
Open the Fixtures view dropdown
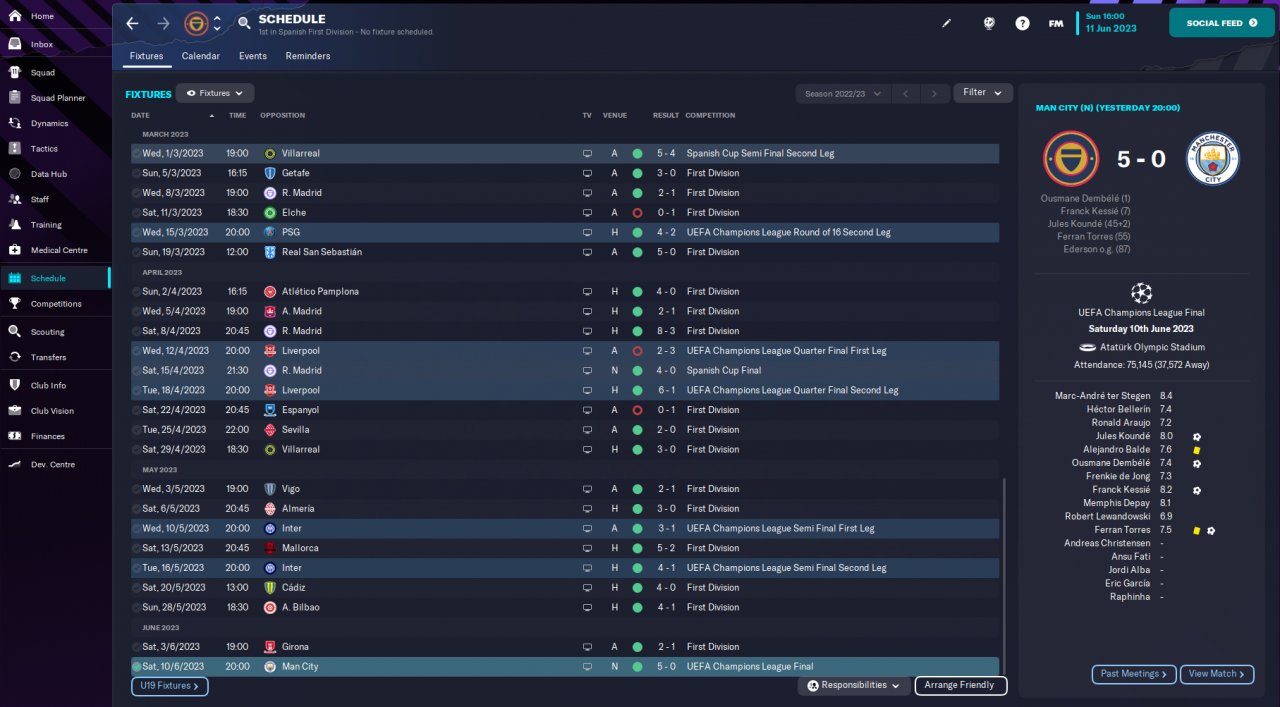pyautogui.click(x=215, y=93)
